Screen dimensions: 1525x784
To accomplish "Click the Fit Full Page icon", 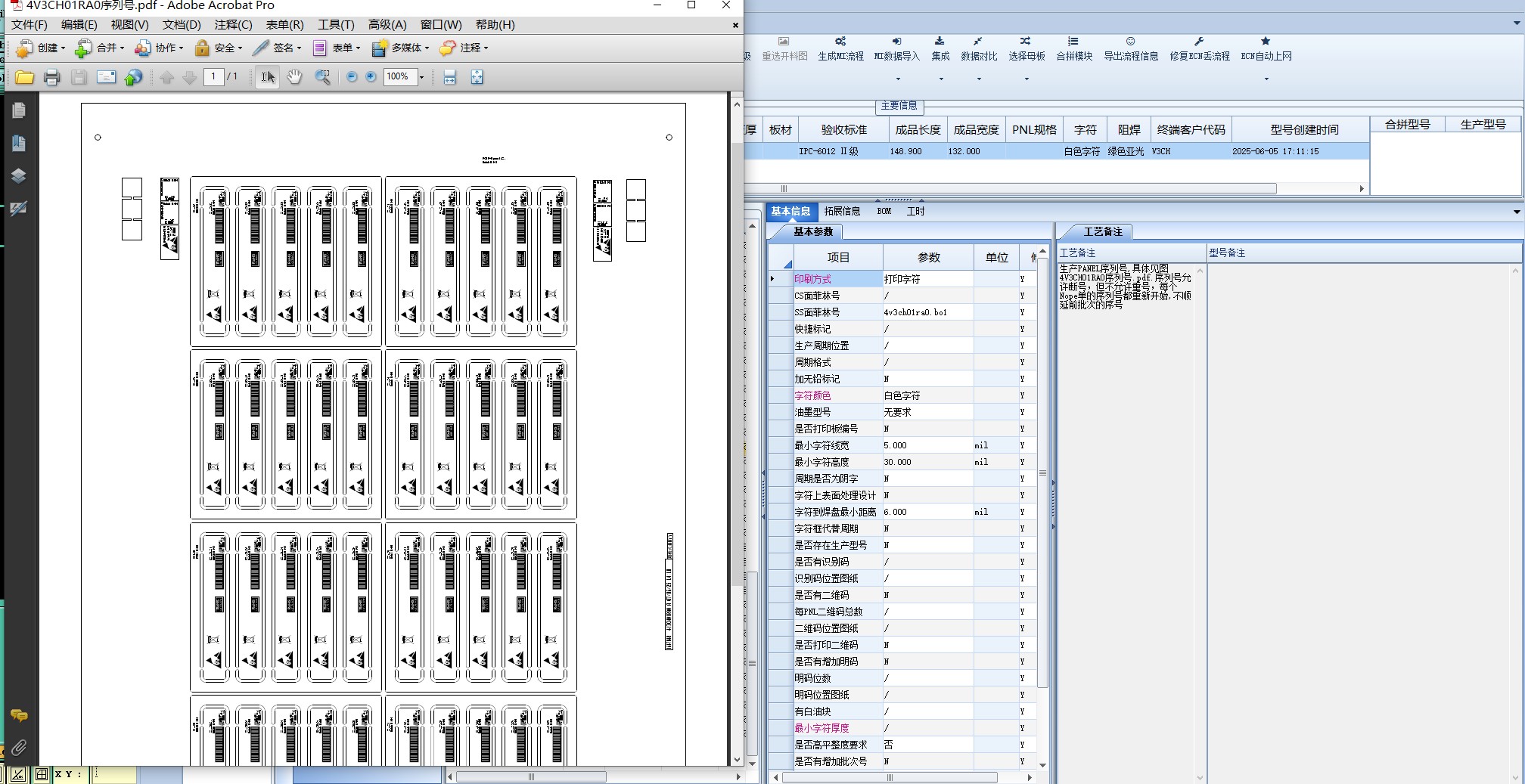I will [x=477, y=77].
